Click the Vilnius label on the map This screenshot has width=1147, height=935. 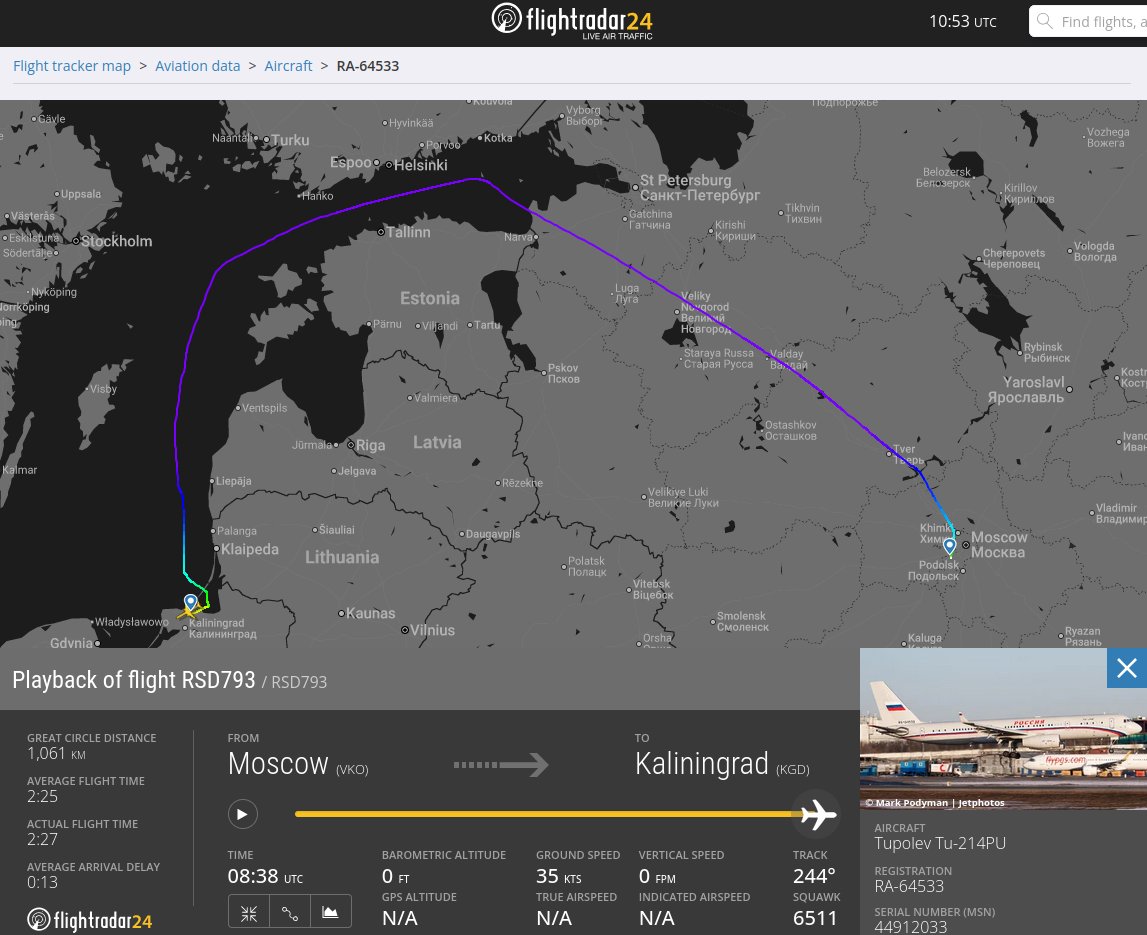[432, 630]
